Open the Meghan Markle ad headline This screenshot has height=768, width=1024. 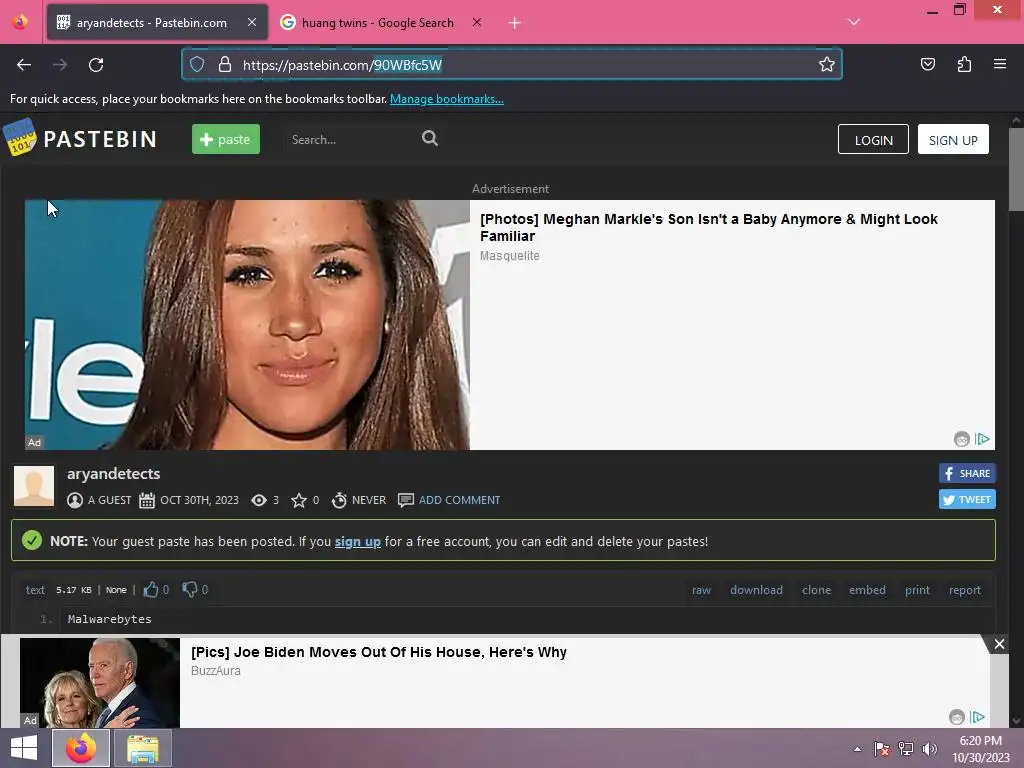[x=709, y=227]
